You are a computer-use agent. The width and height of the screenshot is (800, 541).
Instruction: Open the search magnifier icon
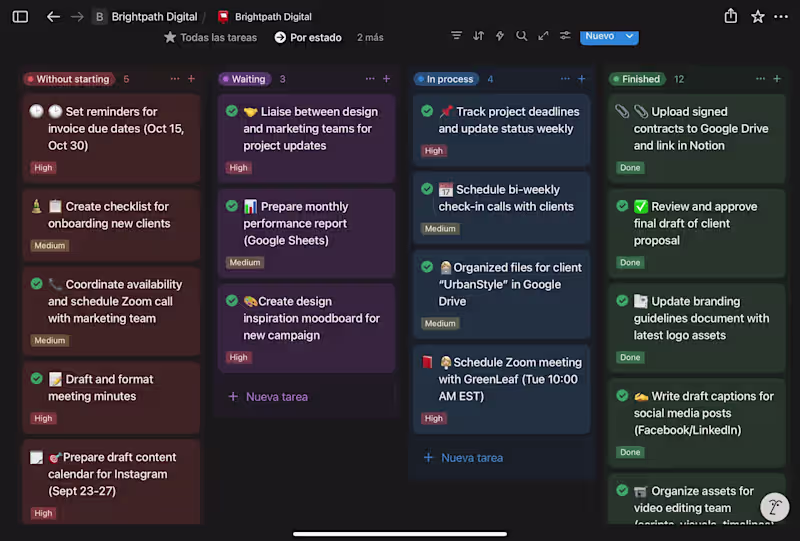tap(521, 36)
